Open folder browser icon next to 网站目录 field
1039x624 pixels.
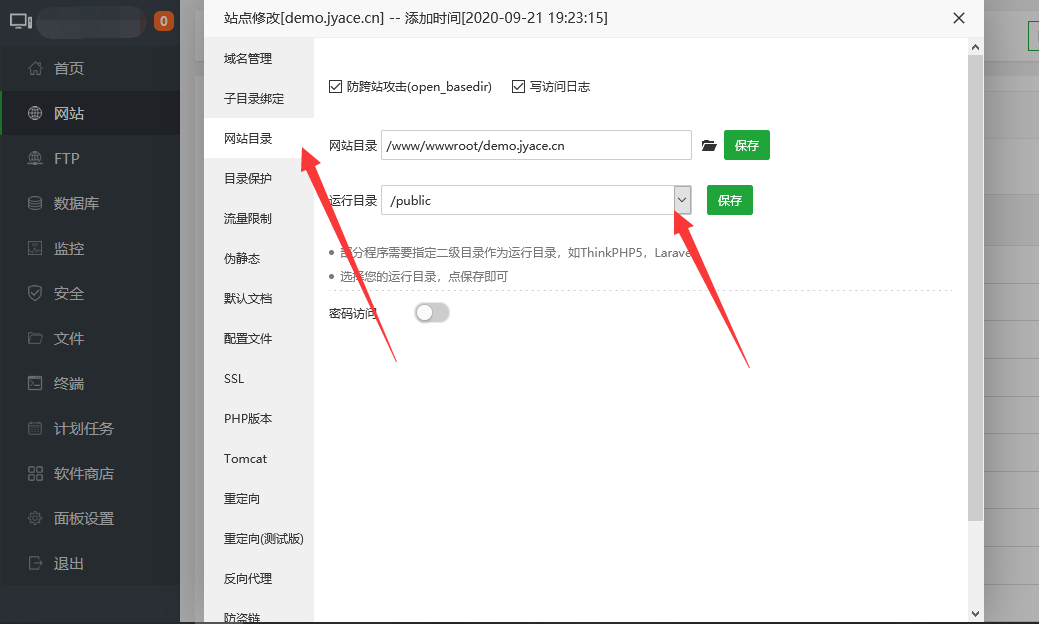[709, 146]
